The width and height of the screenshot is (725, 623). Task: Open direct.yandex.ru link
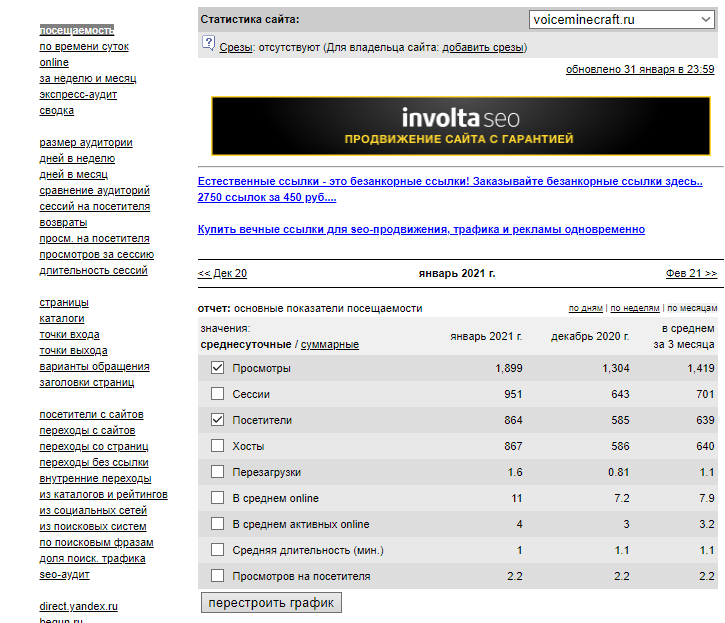[79, 606]
